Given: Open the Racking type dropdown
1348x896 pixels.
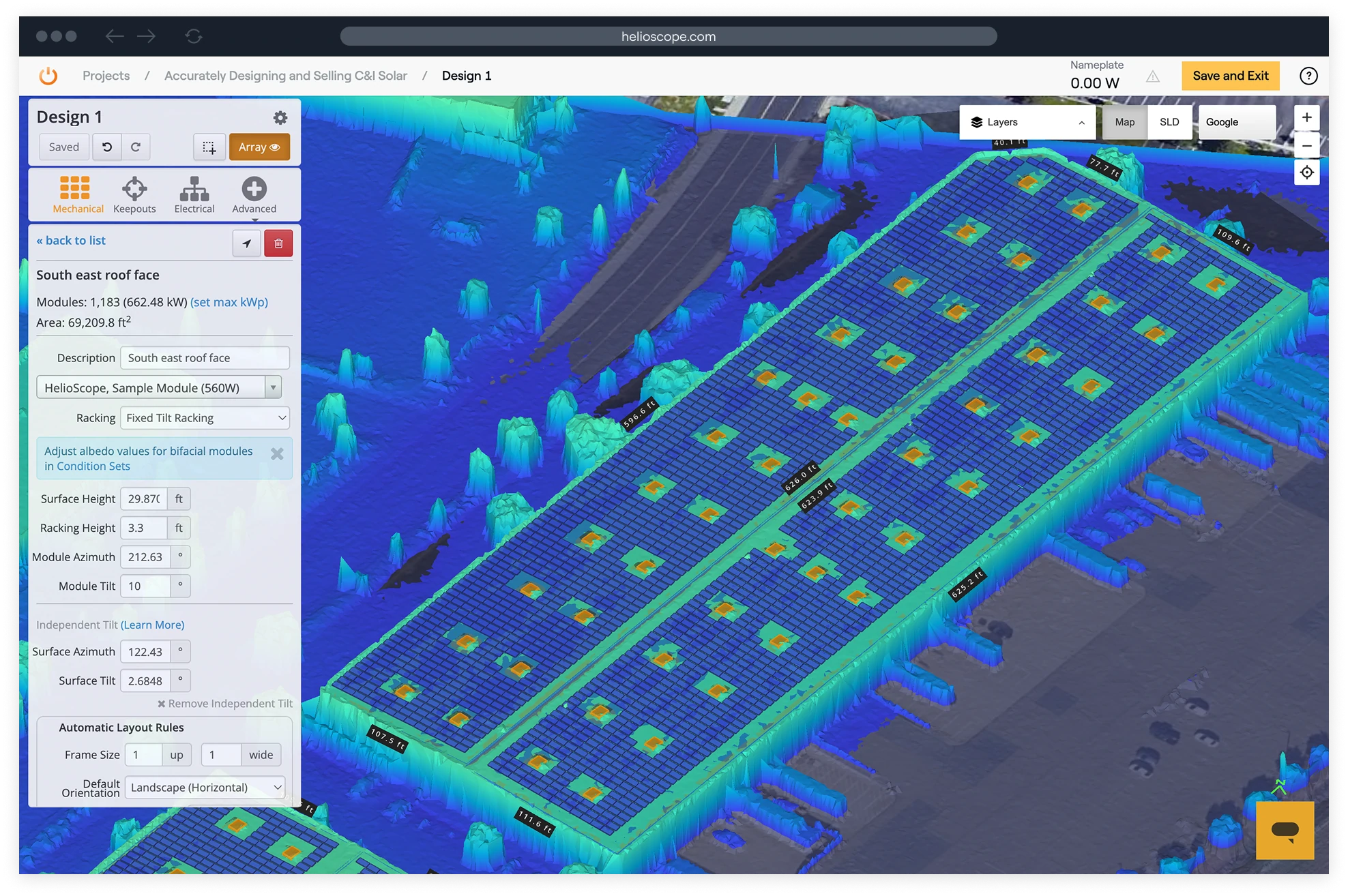Looking at the screenshot, I should click(205, 418).
